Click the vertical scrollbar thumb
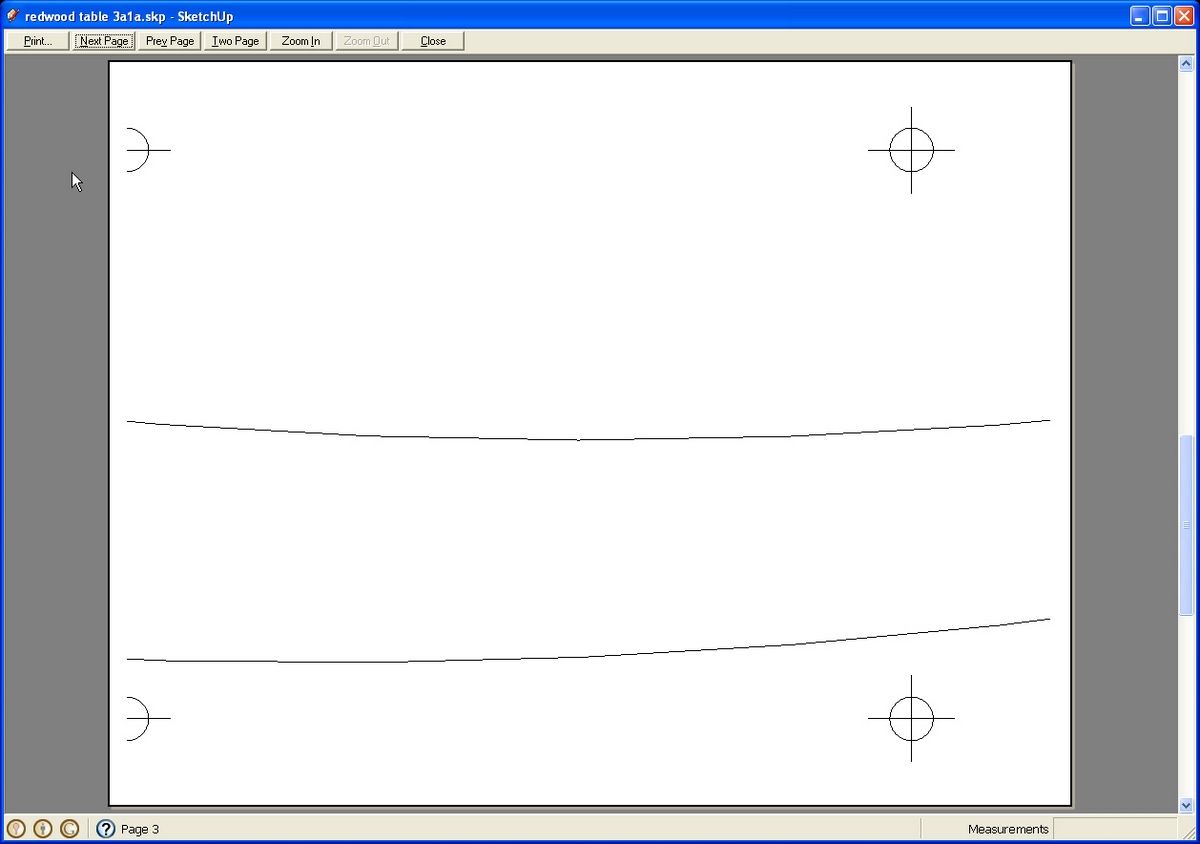1200x844 pixels. tap(1187, 524)
